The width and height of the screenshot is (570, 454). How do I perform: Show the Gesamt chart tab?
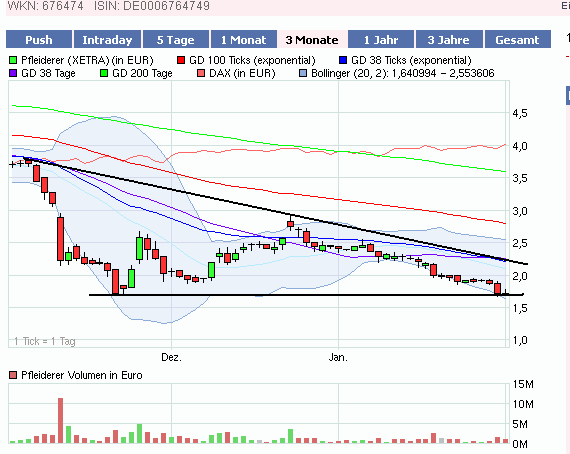click(x=518, y=39)
